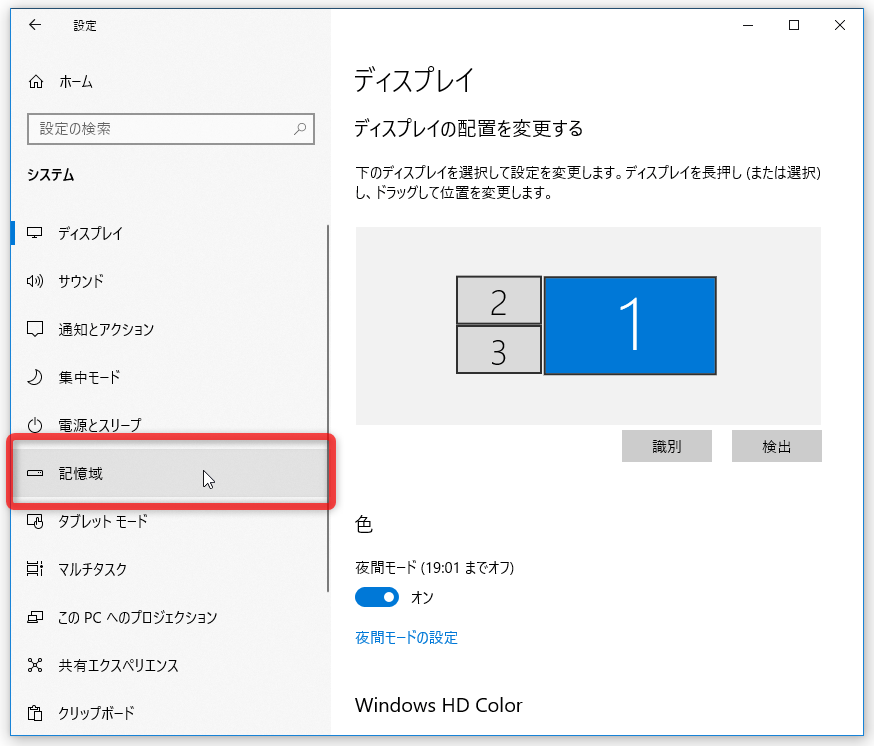Click the 記憶域 drive icon
This screenshot has width=874, height=746.
tap(35, 473)
